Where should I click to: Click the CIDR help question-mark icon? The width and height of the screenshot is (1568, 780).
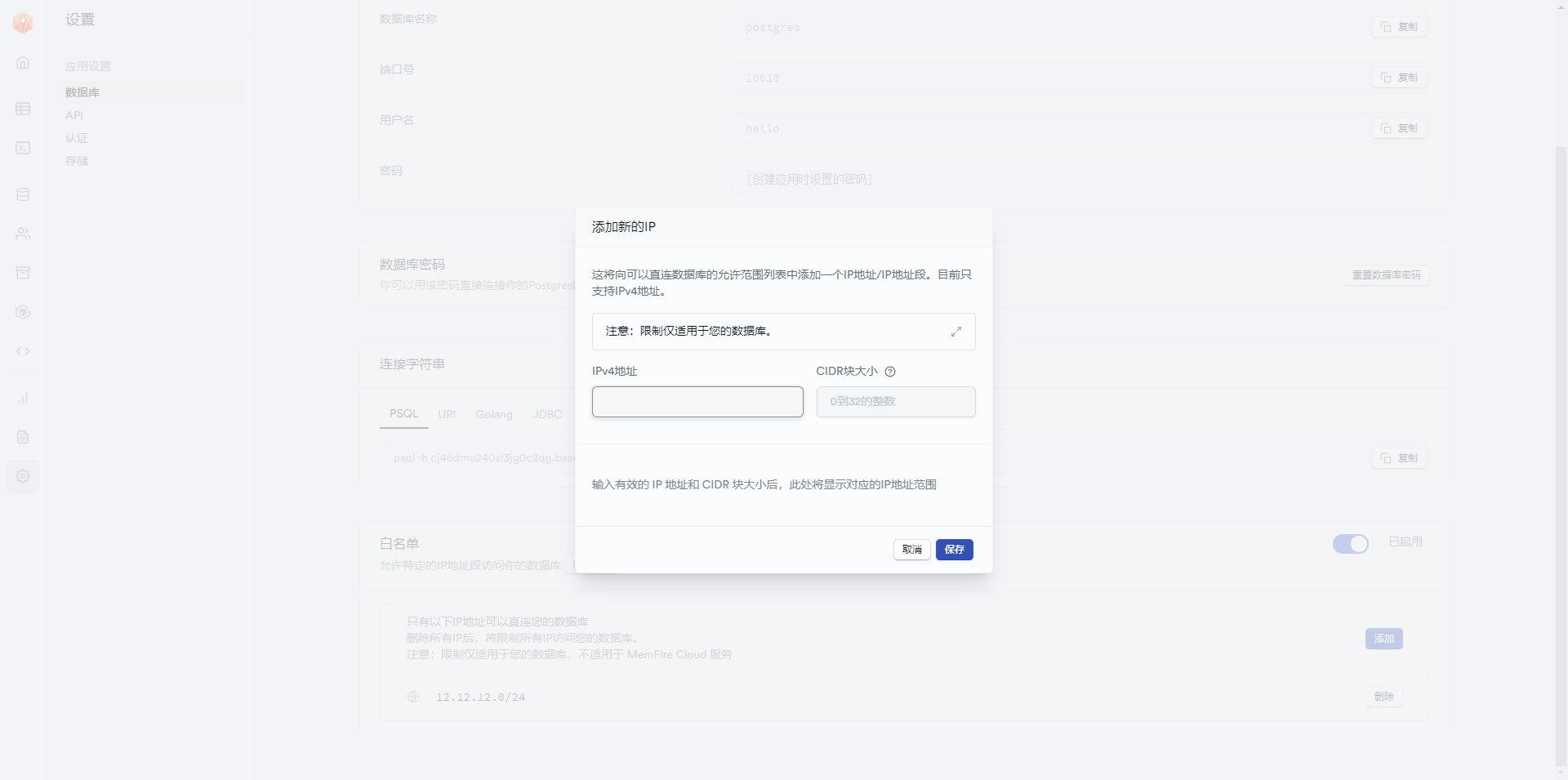click(x=890, y=372)
